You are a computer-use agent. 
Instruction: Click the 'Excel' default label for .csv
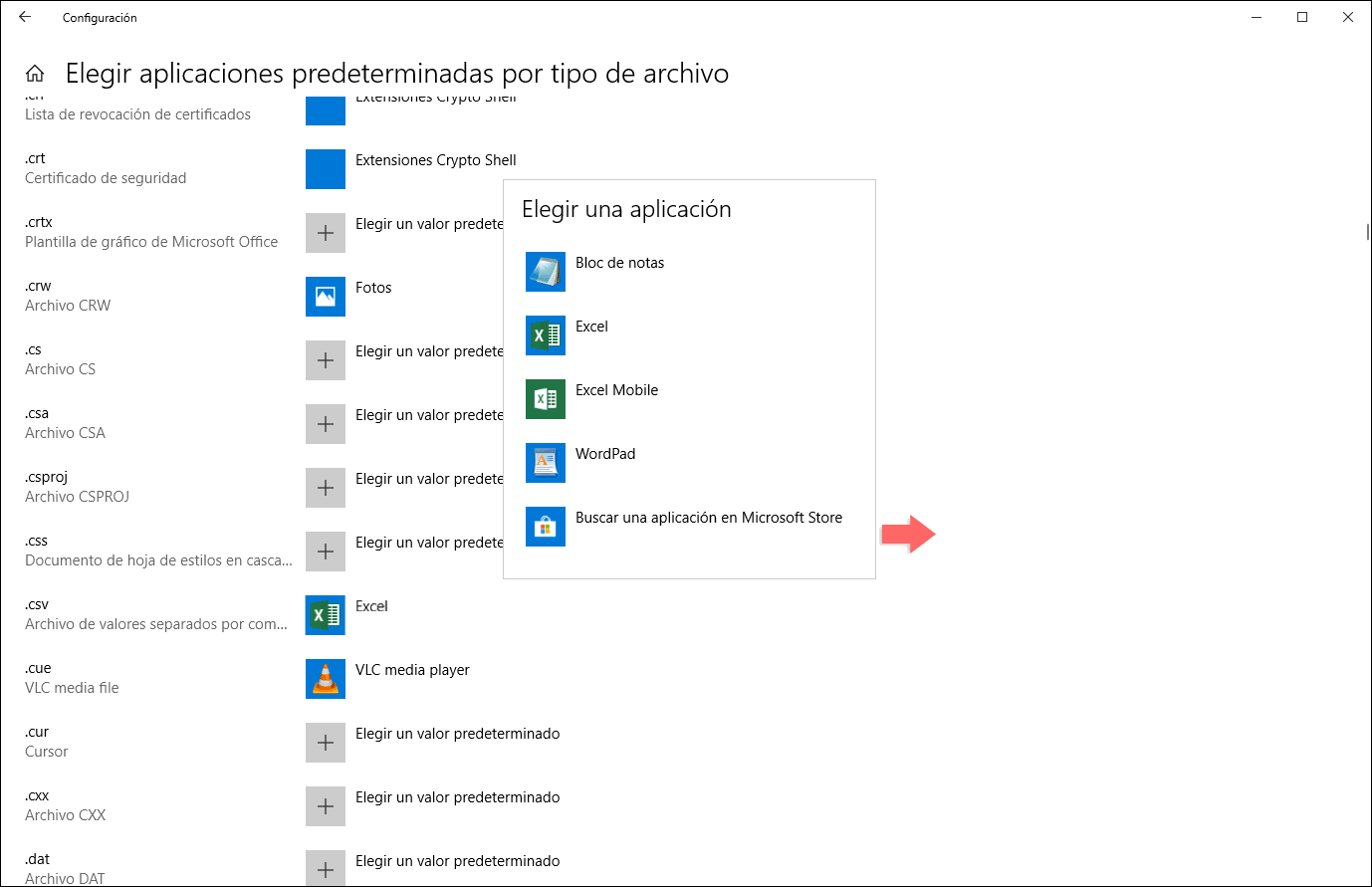coord(371,606)
